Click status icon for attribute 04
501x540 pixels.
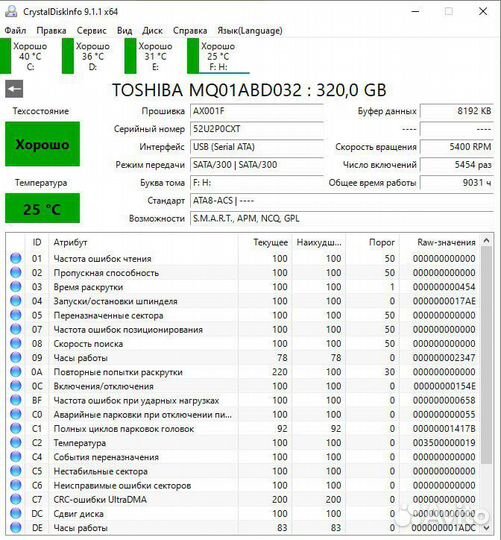[15, 301]
